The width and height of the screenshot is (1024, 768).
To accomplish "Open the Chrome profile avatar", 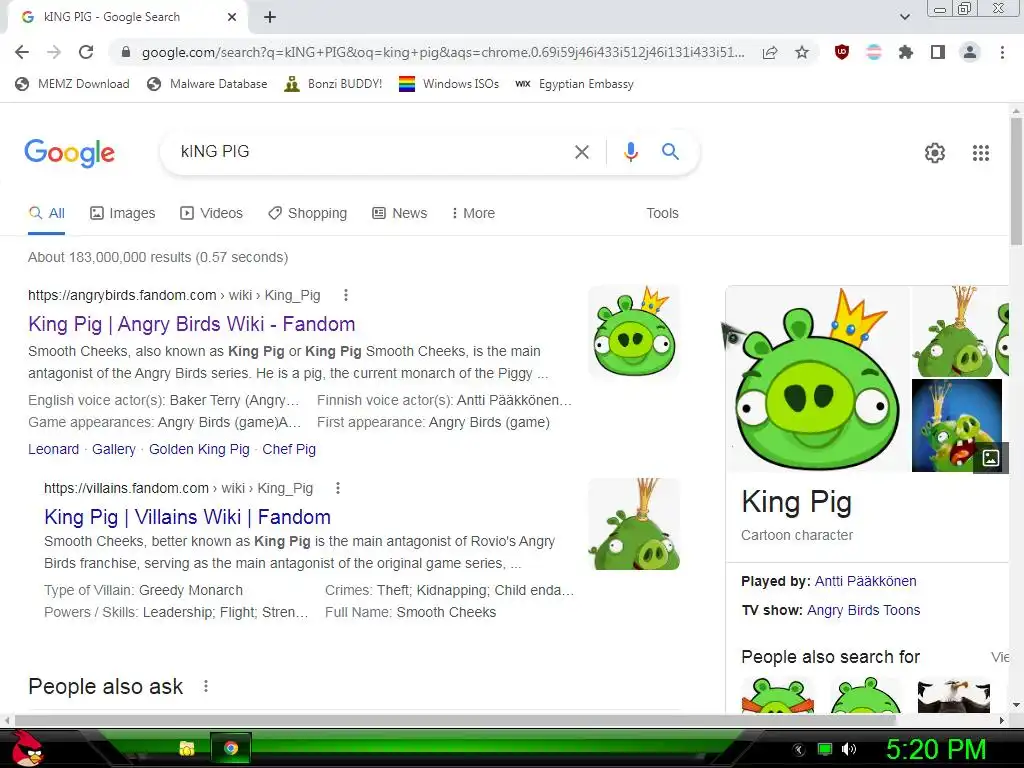I will point(970,52).
